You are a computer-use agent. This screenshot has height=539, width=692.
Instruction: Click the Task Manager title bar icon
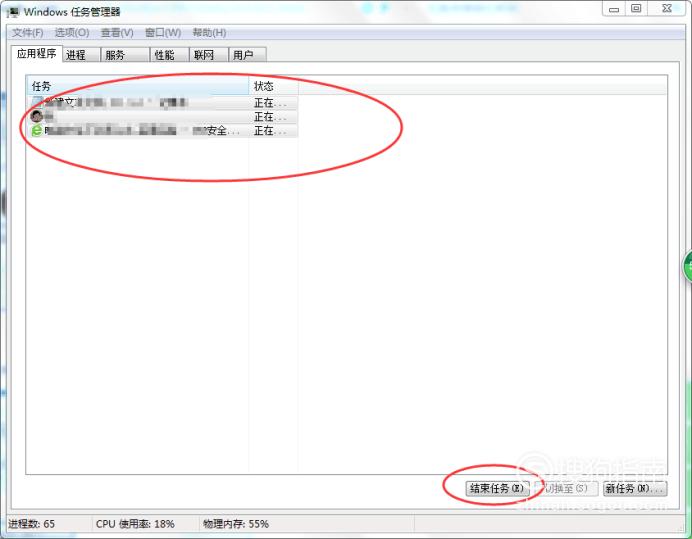click(13, 11)
